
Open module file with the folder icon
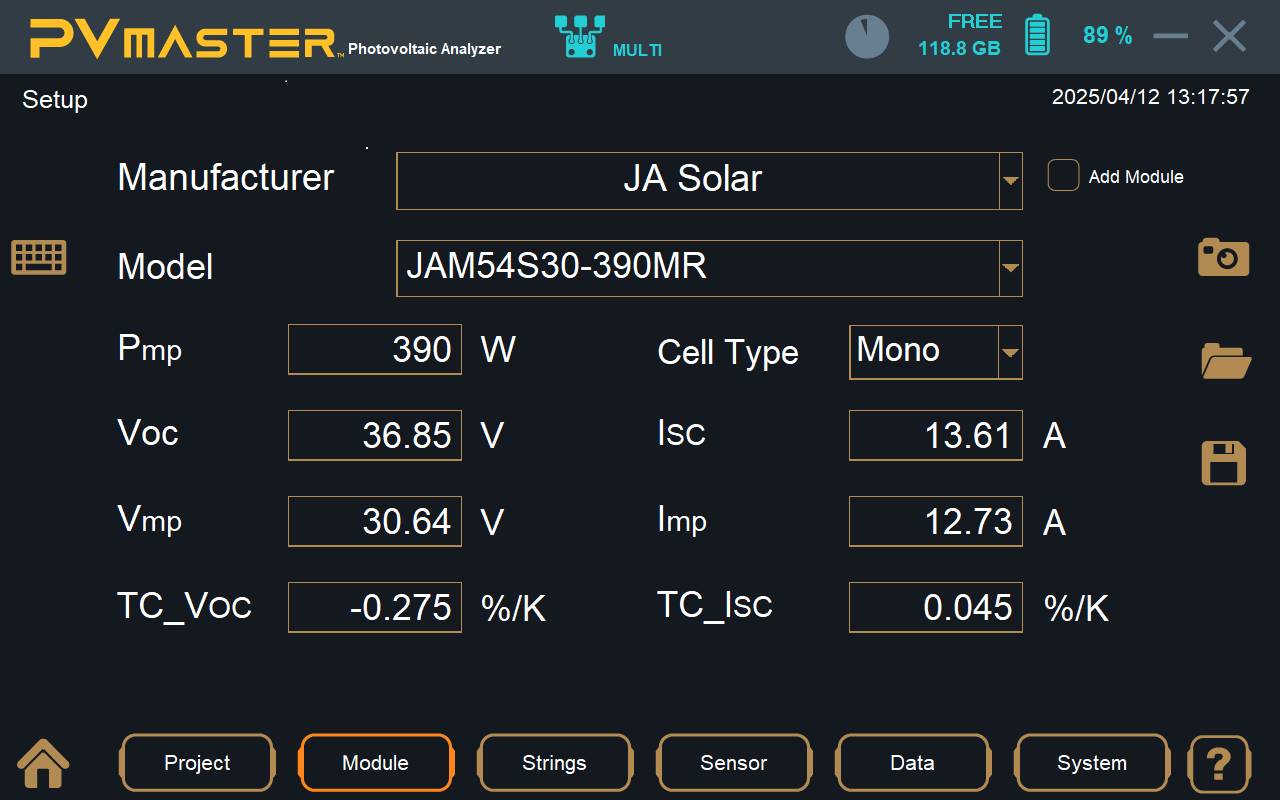click(x=1226, y=361)
